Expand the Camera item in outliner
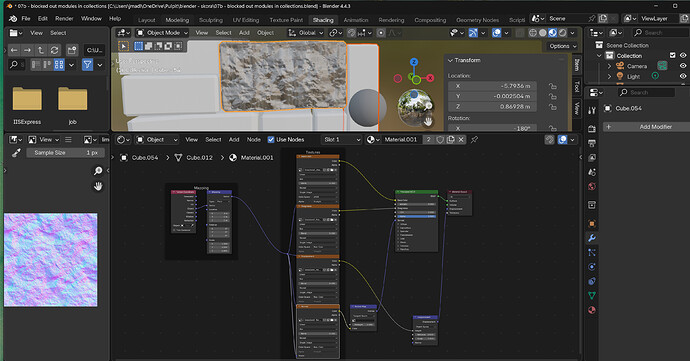The image size is (690, 361). pos(609,66)
